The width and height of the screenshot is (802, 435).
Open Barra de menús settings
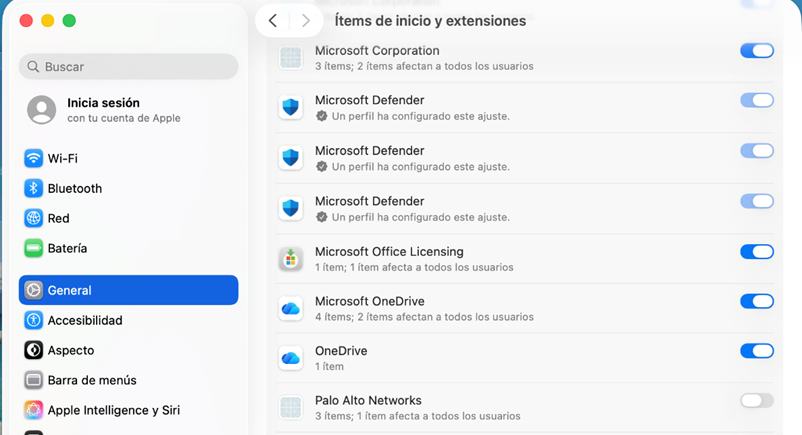click(91, 380)
